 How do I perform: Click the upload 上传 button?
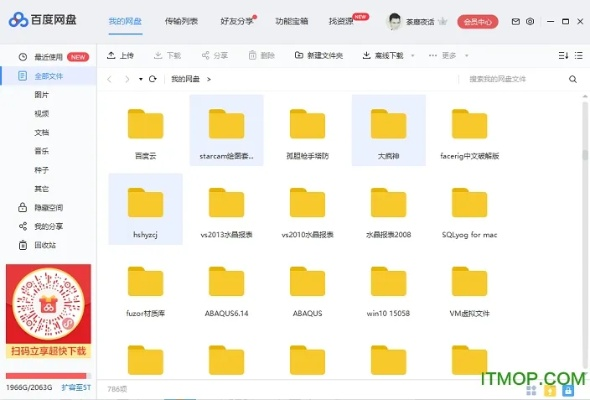coord(120,56)
